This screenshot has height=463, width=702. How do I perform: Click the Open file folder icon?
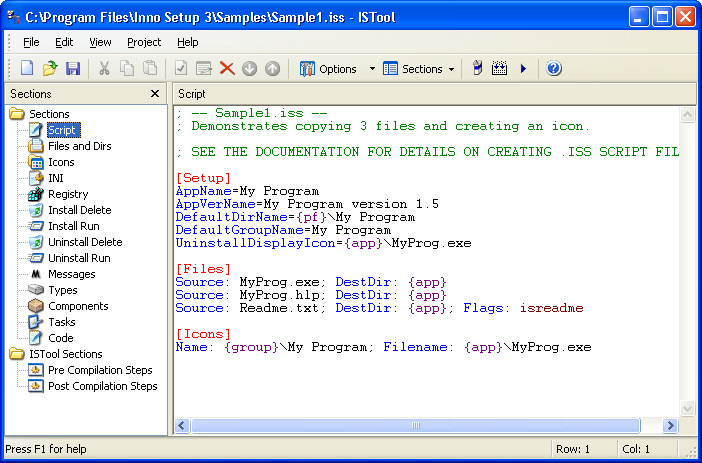[50, 69]
